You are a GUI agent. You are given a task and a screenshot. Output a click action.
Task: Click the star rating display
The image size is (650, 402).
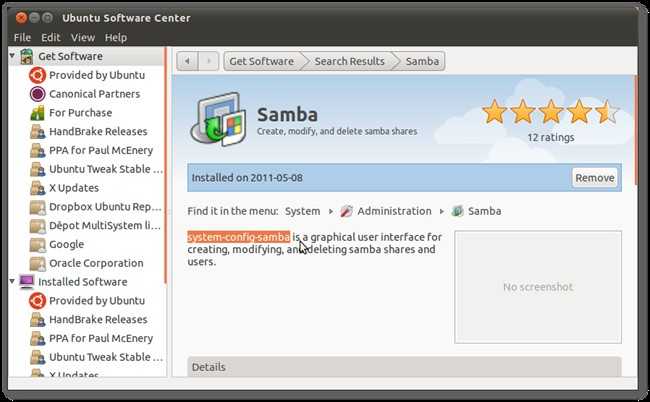(551, 112)
